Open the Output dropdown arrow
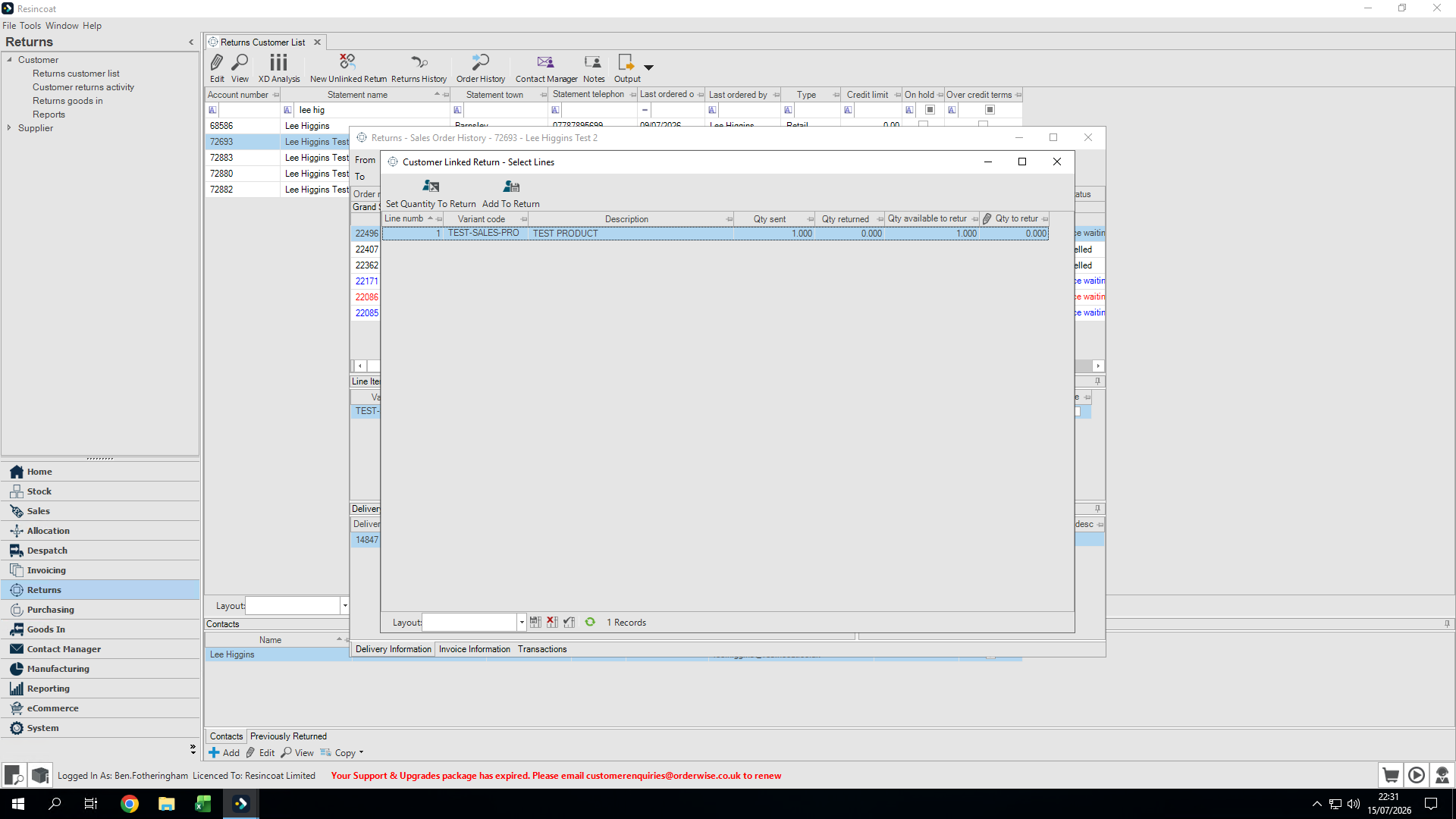This screenshot has width=1456, height=819. 648,67
